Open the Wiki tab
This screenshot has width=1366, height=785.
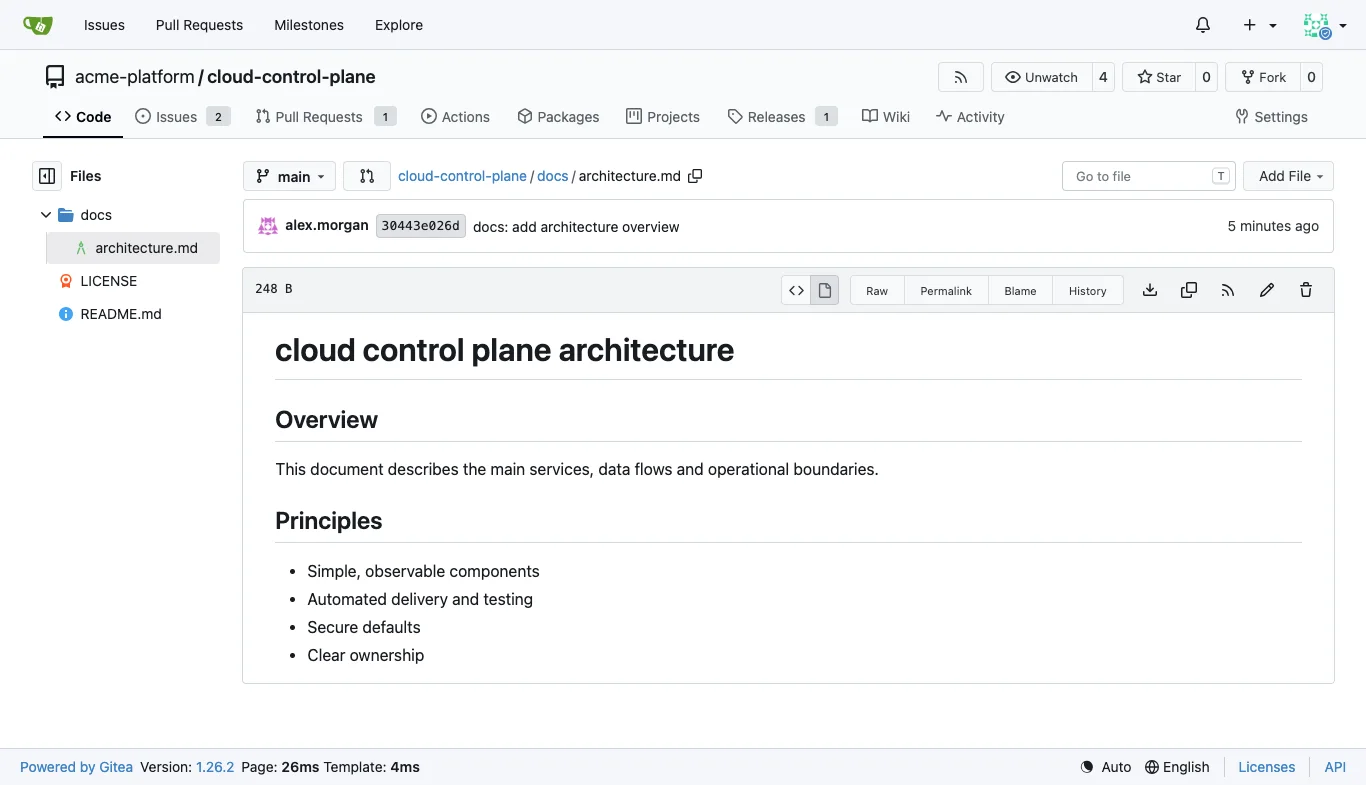click(x=886, y=117)
